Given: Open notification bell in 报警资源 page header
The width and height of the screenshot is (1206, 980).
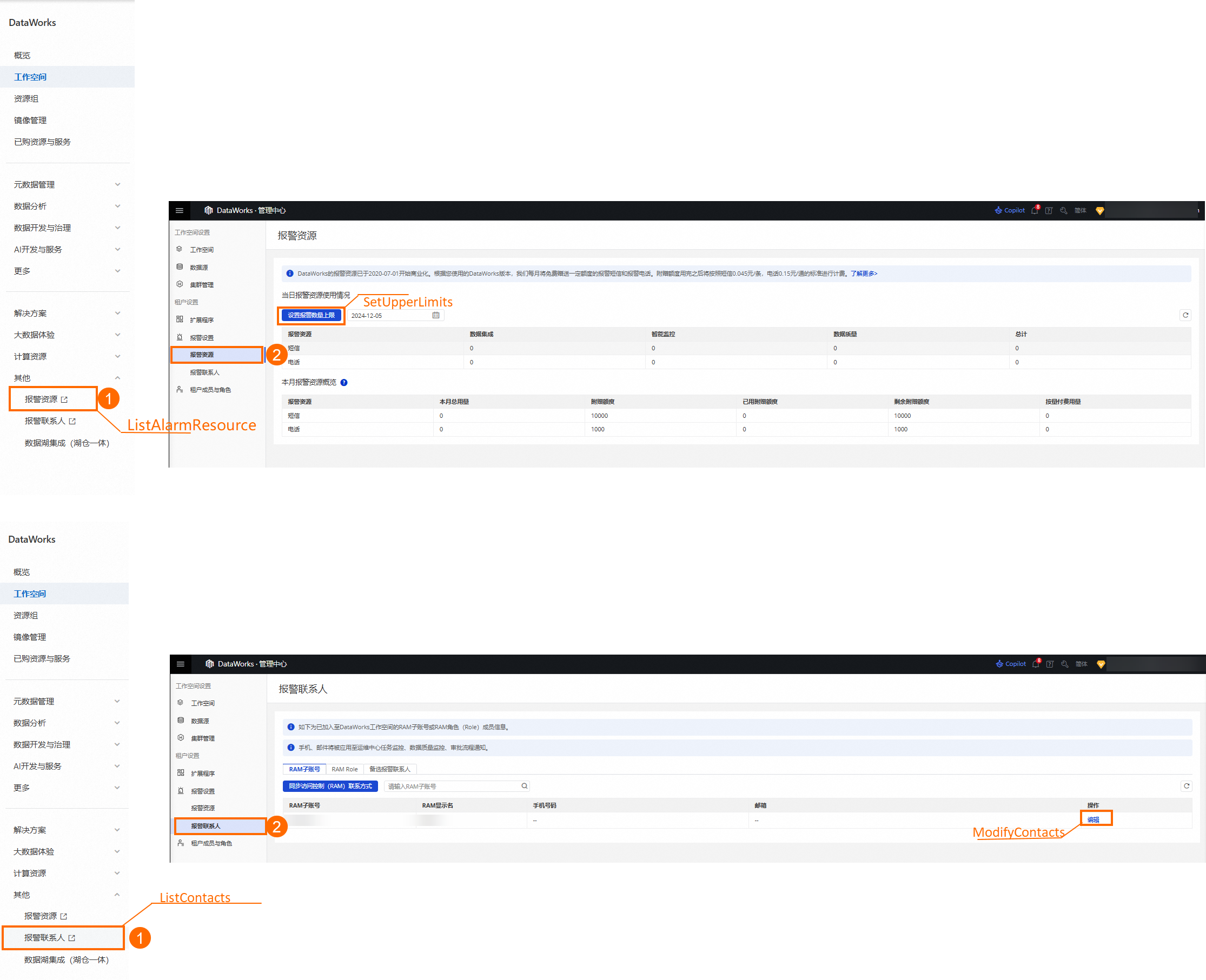Looking at the screenshot, I should click(1035, 211).
